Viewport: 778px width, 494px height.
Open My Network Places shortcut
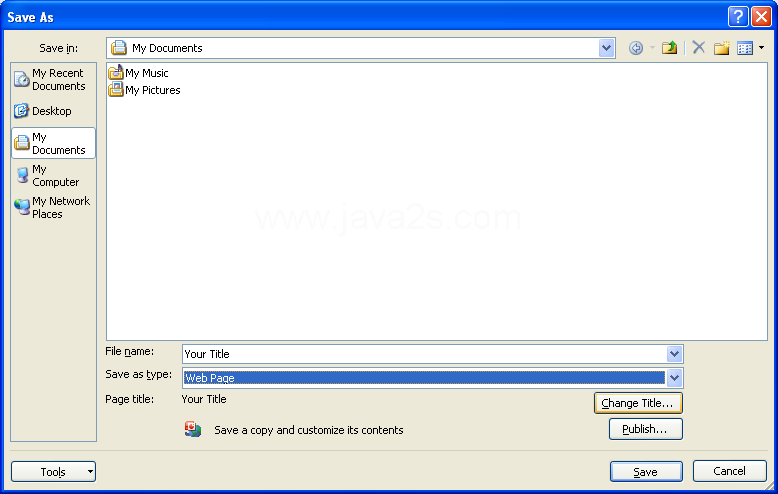53,207
